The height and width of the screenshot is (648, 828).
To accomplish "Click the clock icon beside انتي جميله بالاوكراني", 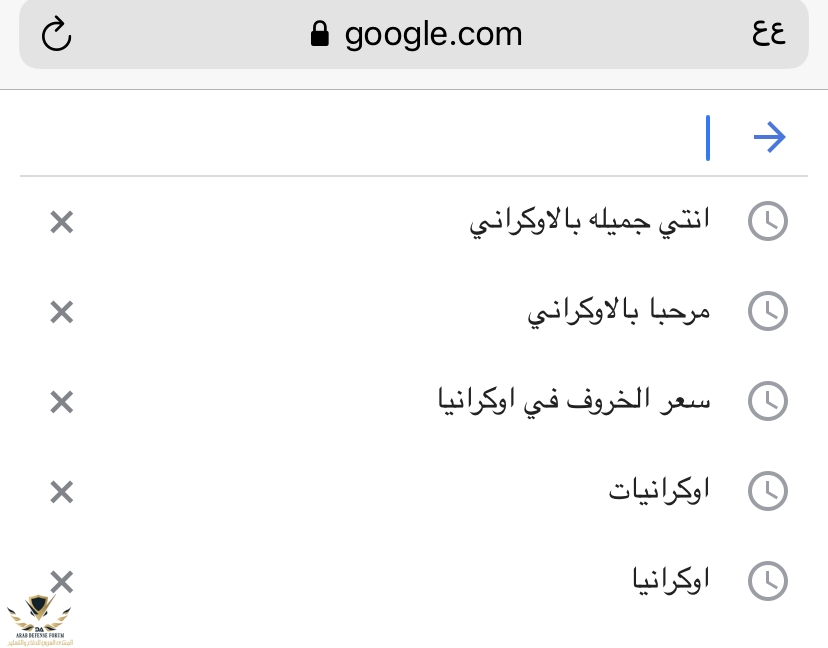I will tap(768, 222).
